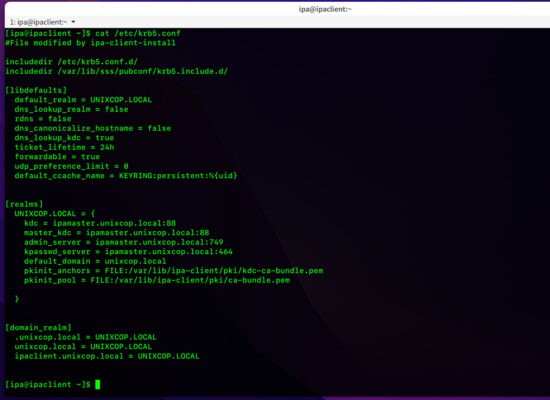The image size is (550, 400).
Task: Click the 'includedir /etc/krb5.conf.d/' line
Action: pyautogui.click(x=71, y=62)
